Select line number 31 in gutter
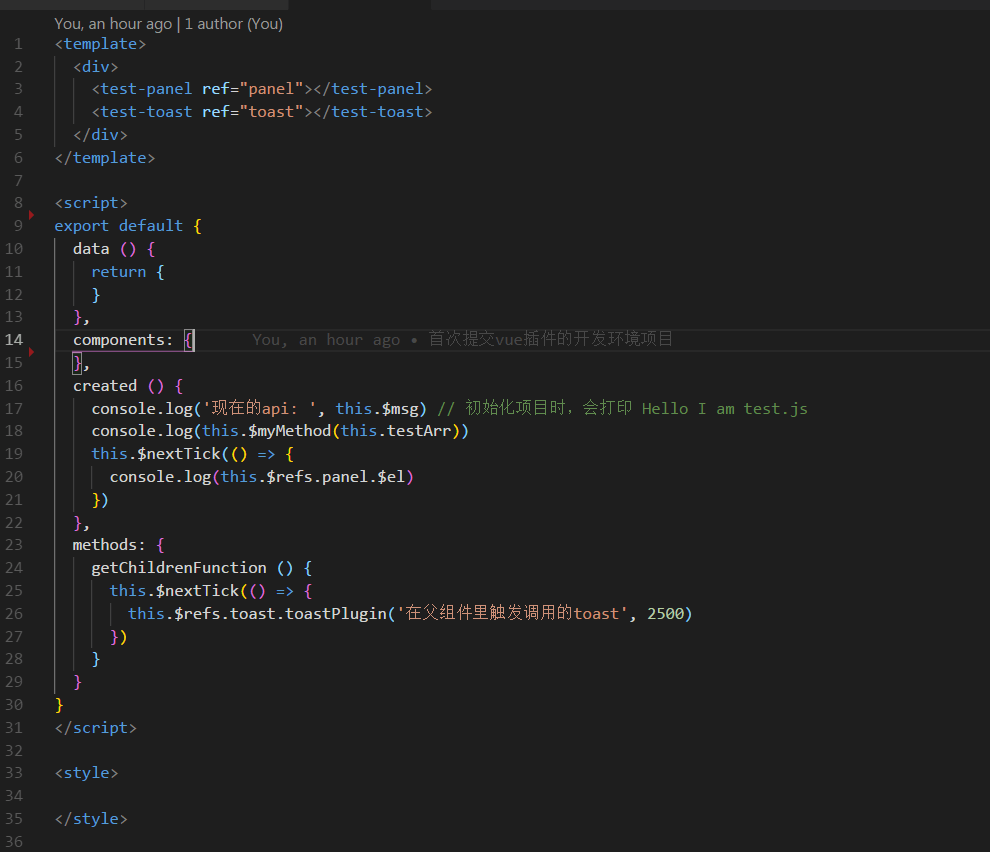 (x=14, y=728)
